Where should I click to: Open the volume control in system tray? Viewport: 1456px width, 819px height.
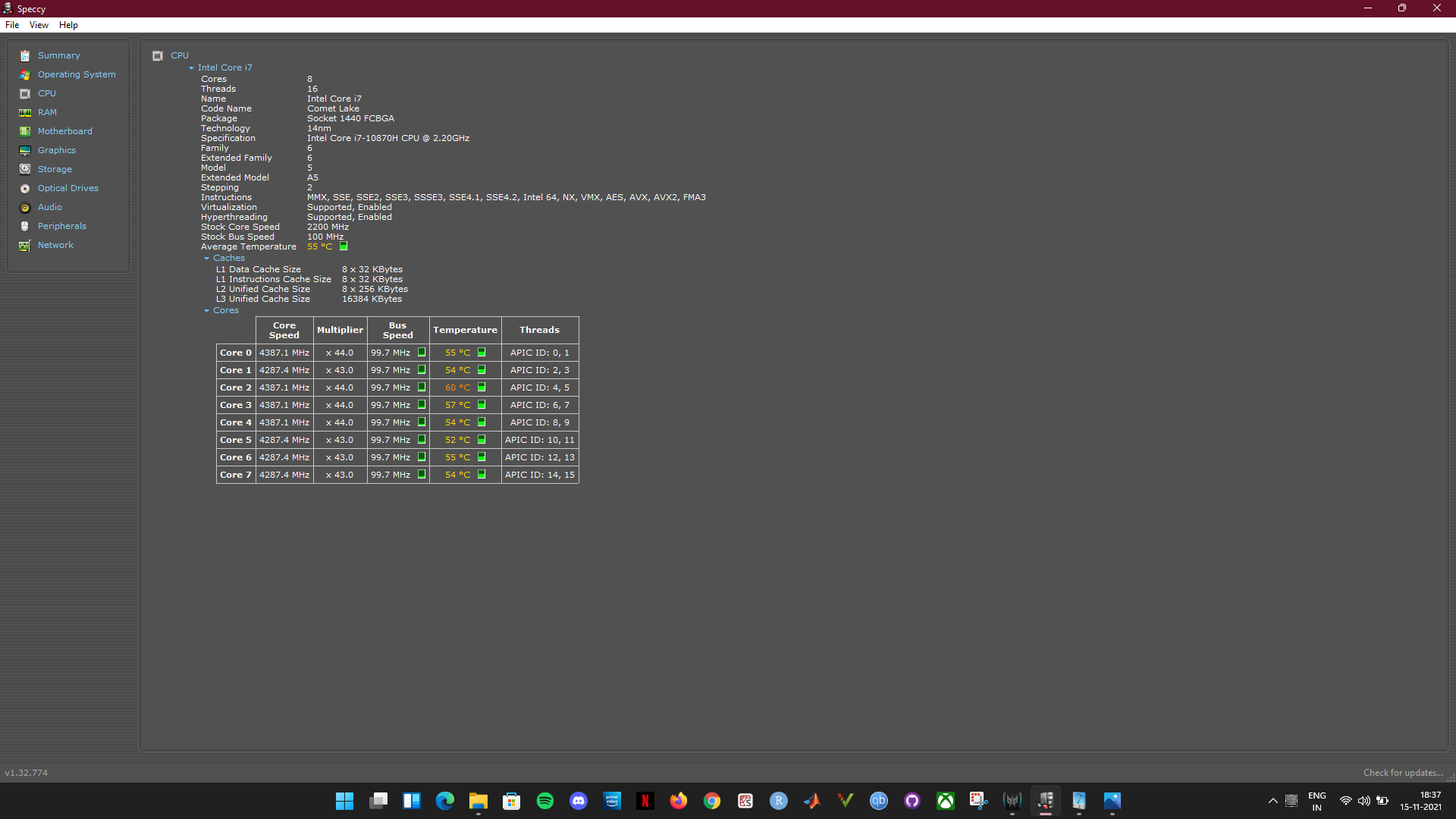1363,801
